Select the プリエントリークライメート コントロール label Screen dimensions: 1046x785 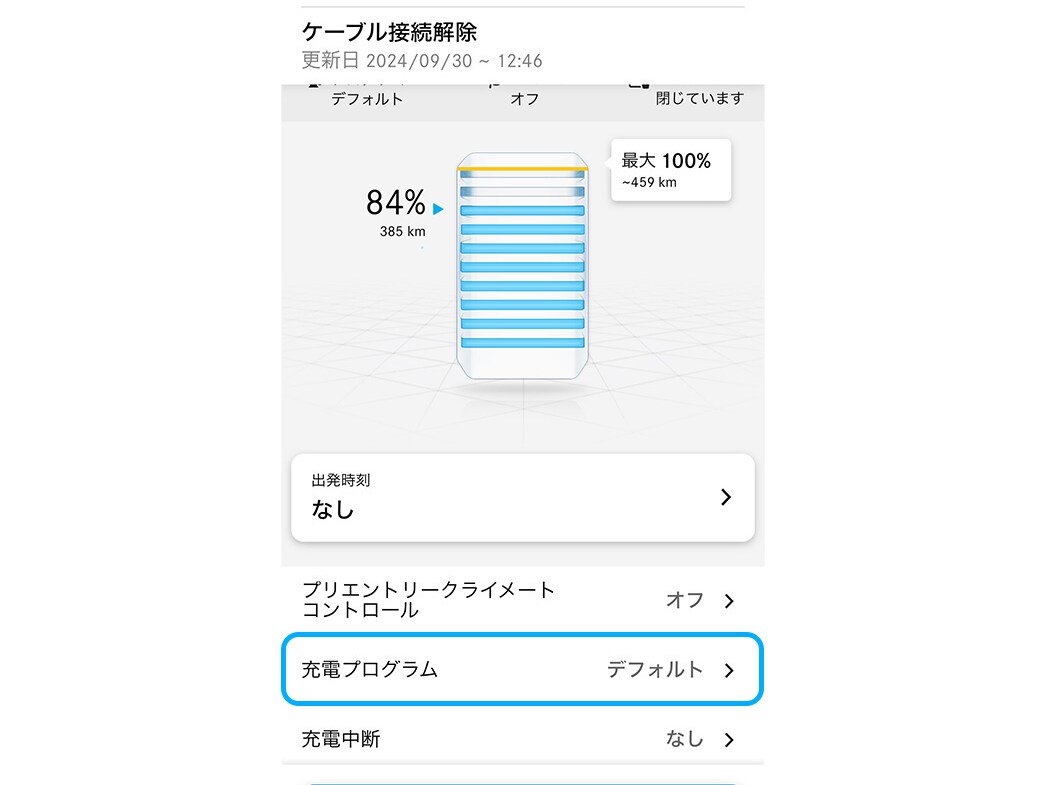pos(428,600)
